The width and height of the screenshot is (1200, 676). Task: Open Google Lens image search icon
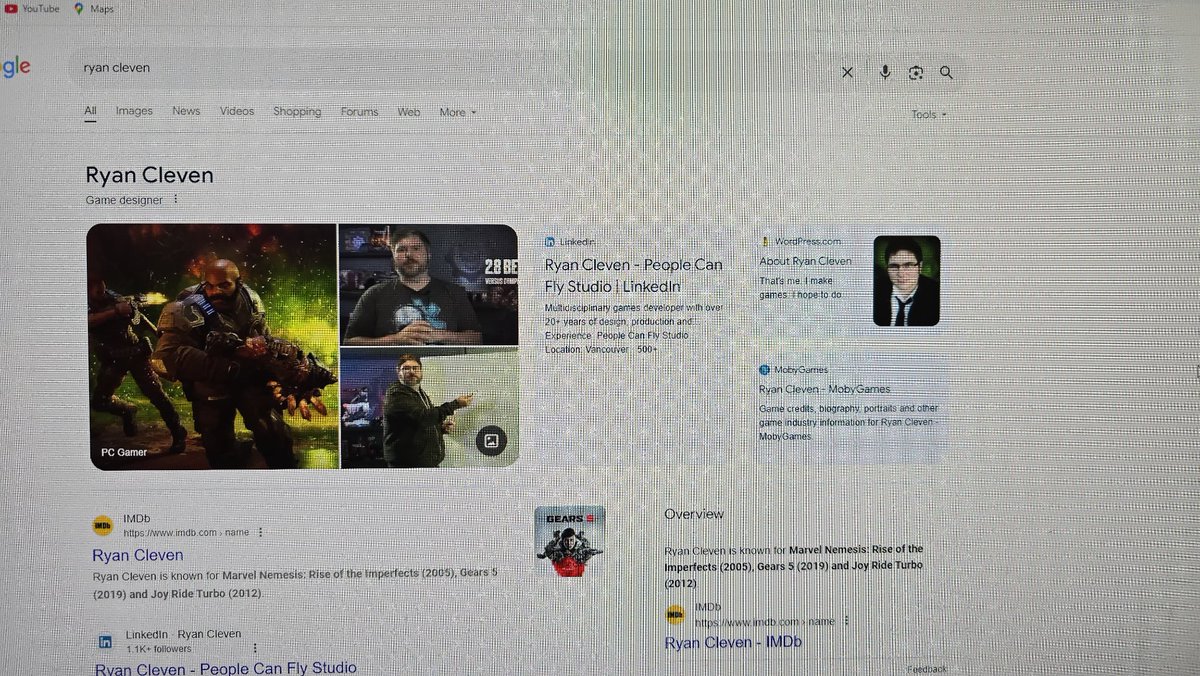915,72
